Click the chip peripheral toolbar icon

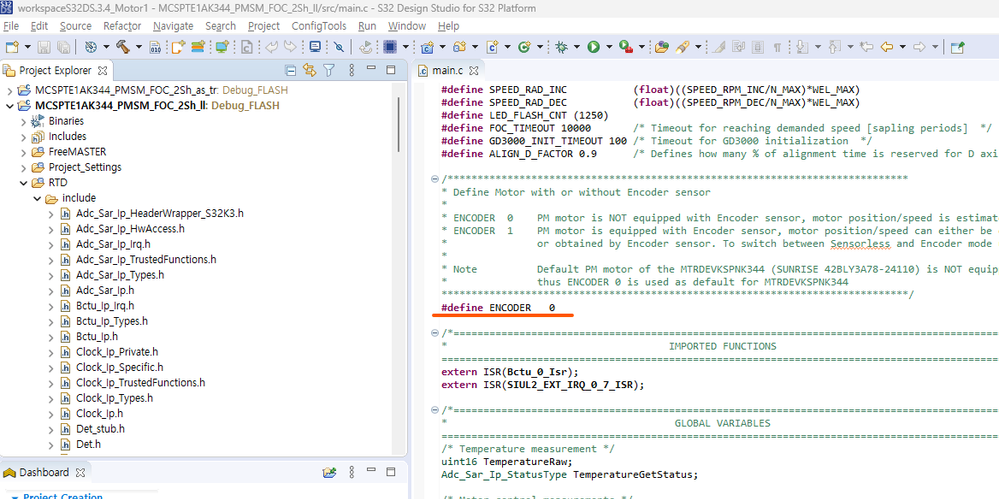(x=390, y=47)
